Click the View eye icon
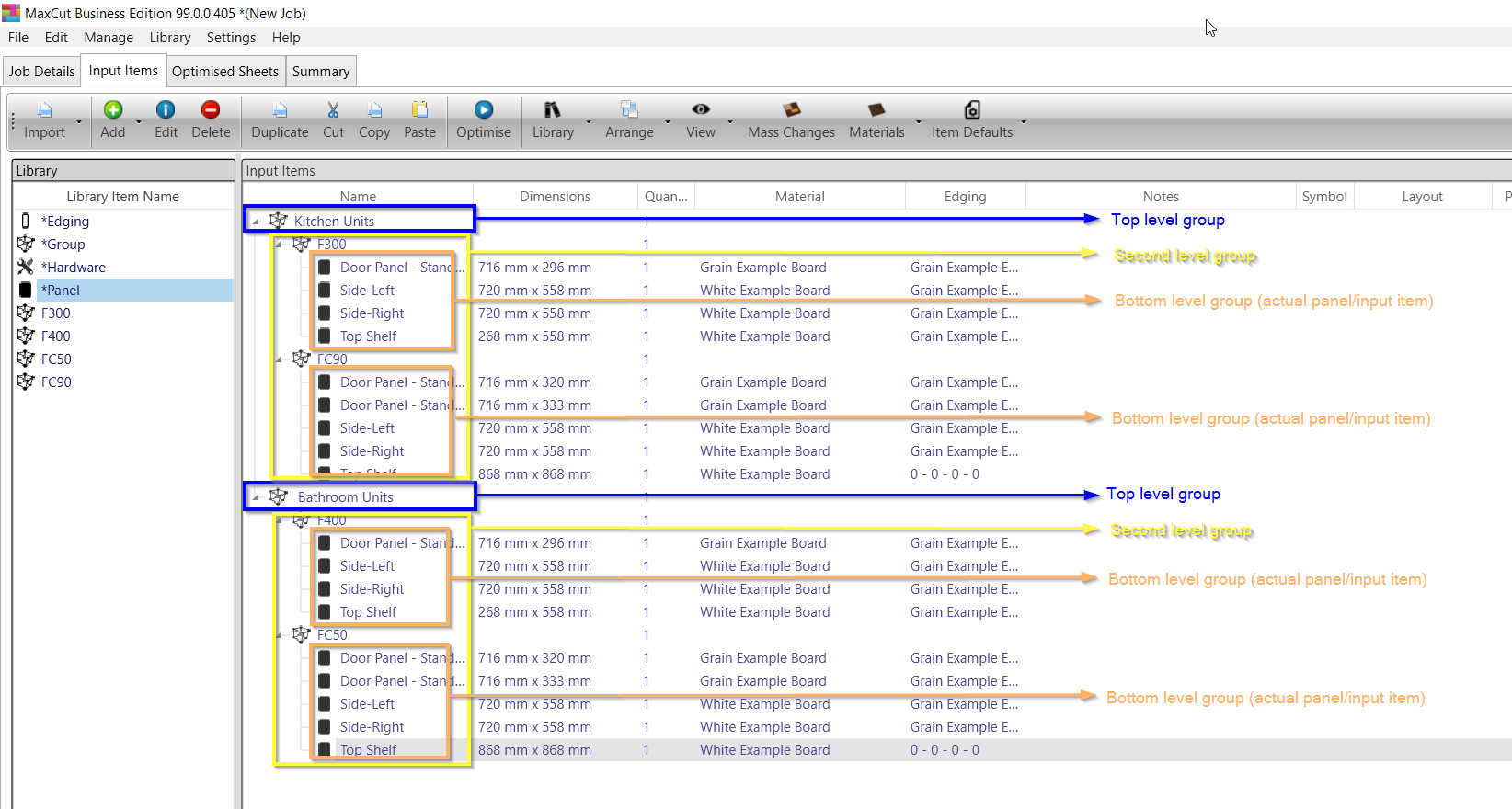Screen dimensions: 1512x809 coord(700,110)
